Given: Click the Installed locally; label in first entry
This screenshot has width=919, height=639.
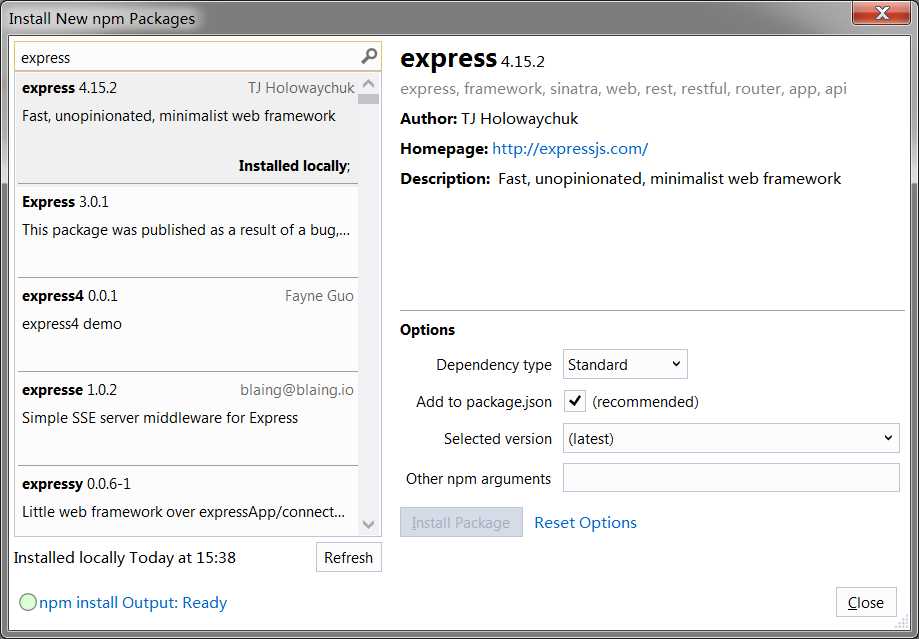Looking at the screenshot, I should (x=294, y=166).
